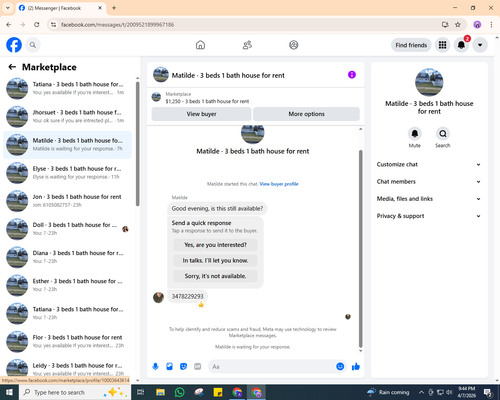Open the Flor conversation
This screenshot has height=400, width=500.
(x=67, y=341)
